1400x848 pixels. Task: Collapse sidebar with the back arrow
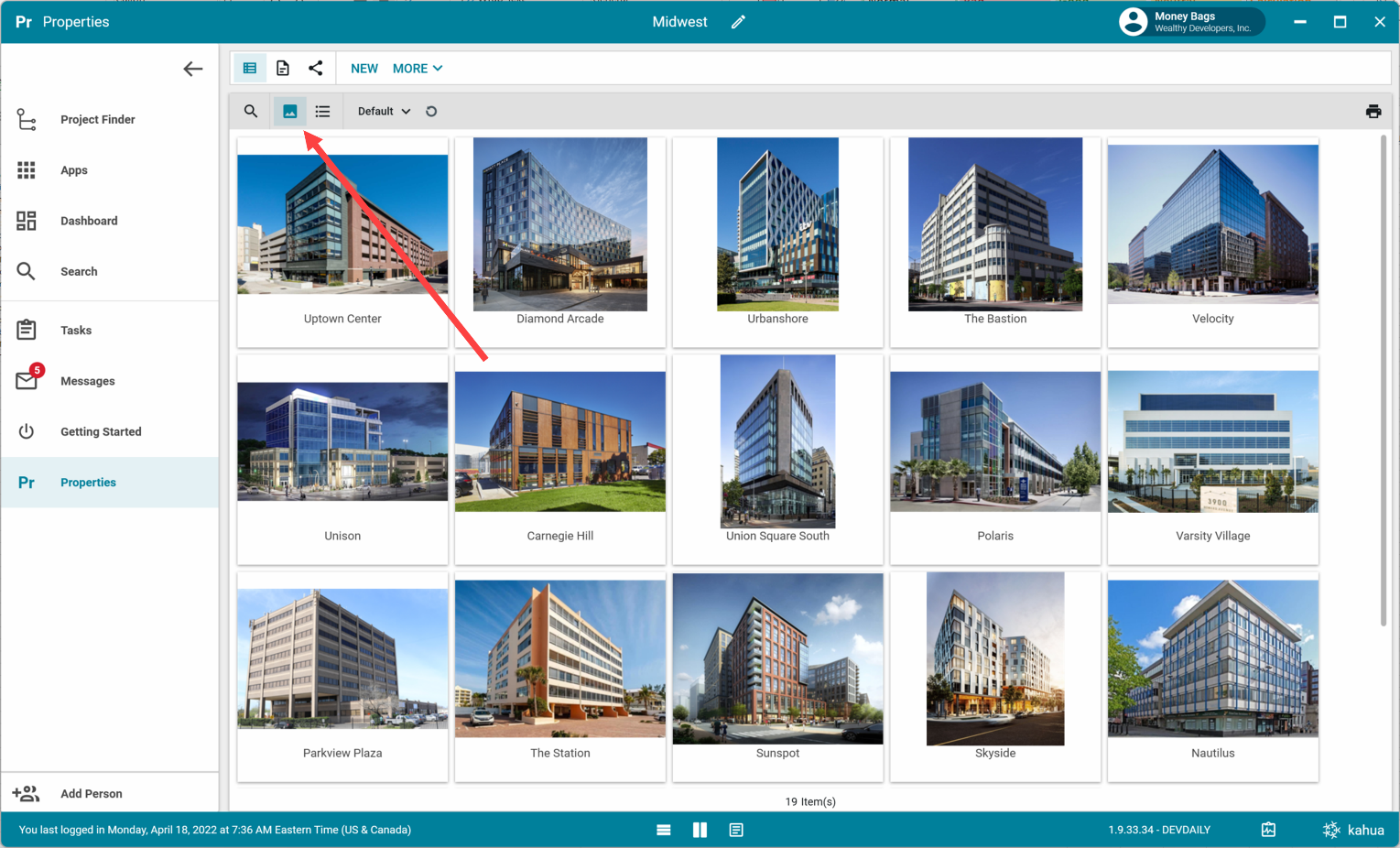[192, 69]
